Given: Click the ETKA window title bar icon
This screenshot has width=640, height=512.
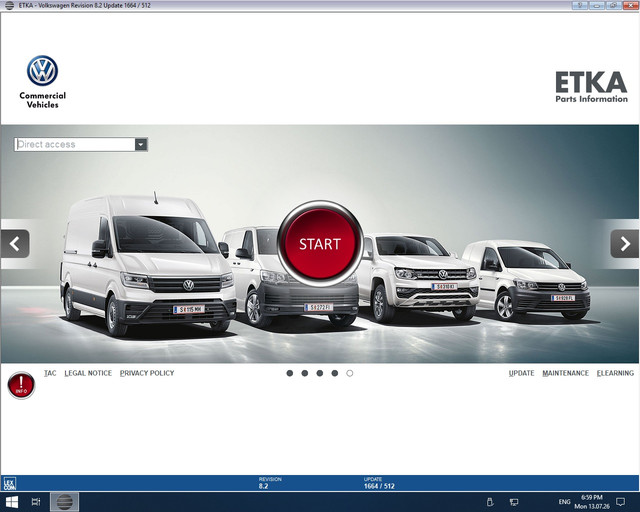Looking at the screenshot, I should 9,5.
